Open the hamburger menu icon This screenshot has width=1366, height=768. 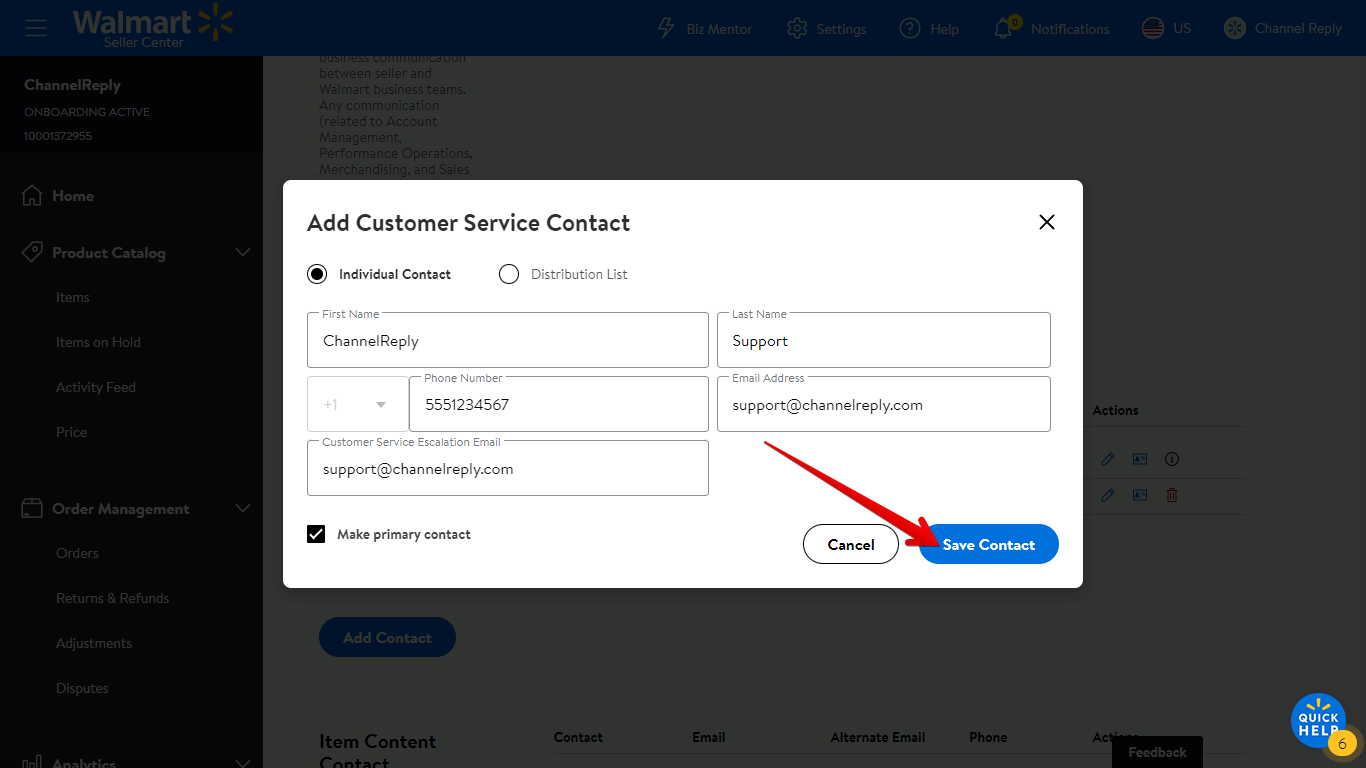pos(36,28)
